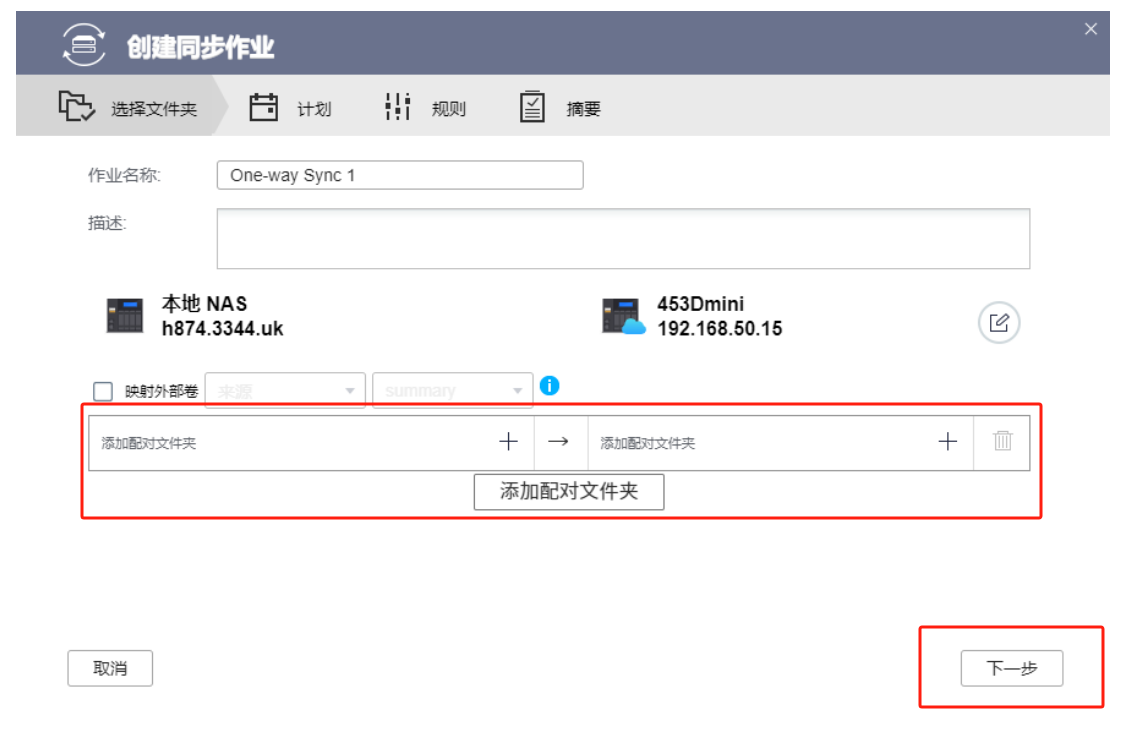Select the 选择文件夹 step tab
This screenshot has height=732, width=1137.
pos(128,109)
